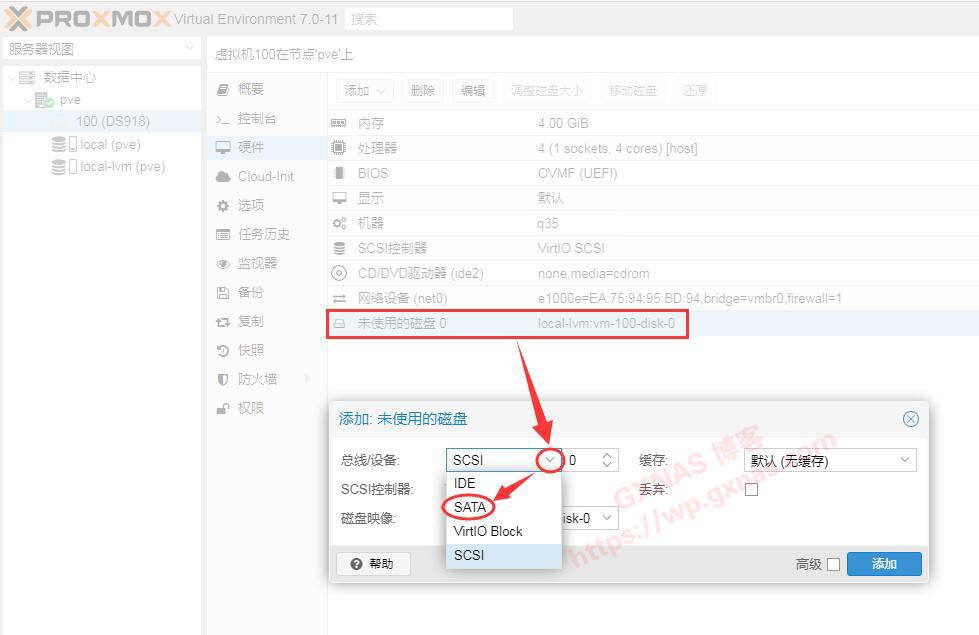View the 任务历史 task history
This screenshot has width=979, height=635.
click(265, 233)
